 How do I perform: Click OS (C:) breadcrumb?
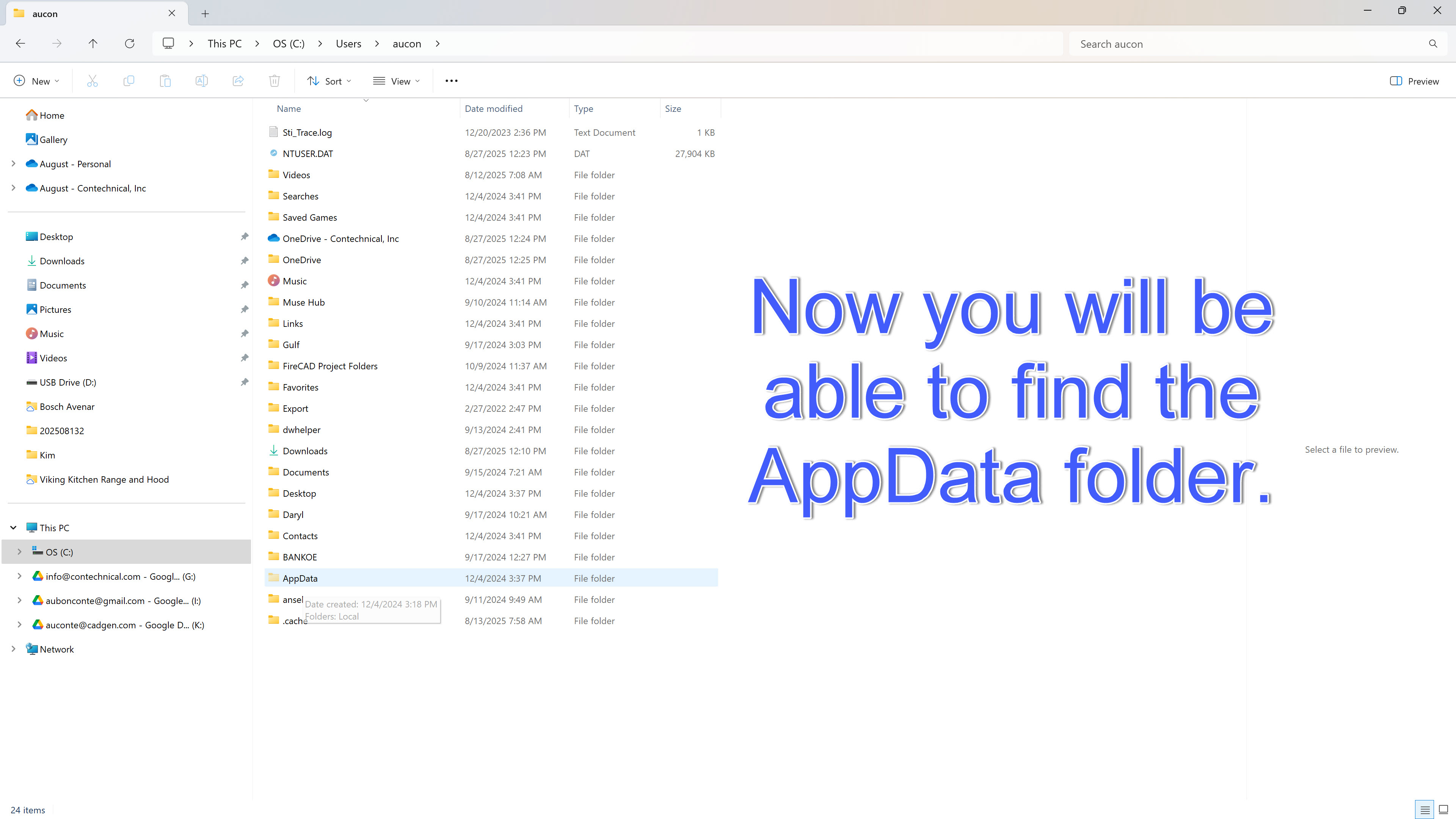point(289,44)
